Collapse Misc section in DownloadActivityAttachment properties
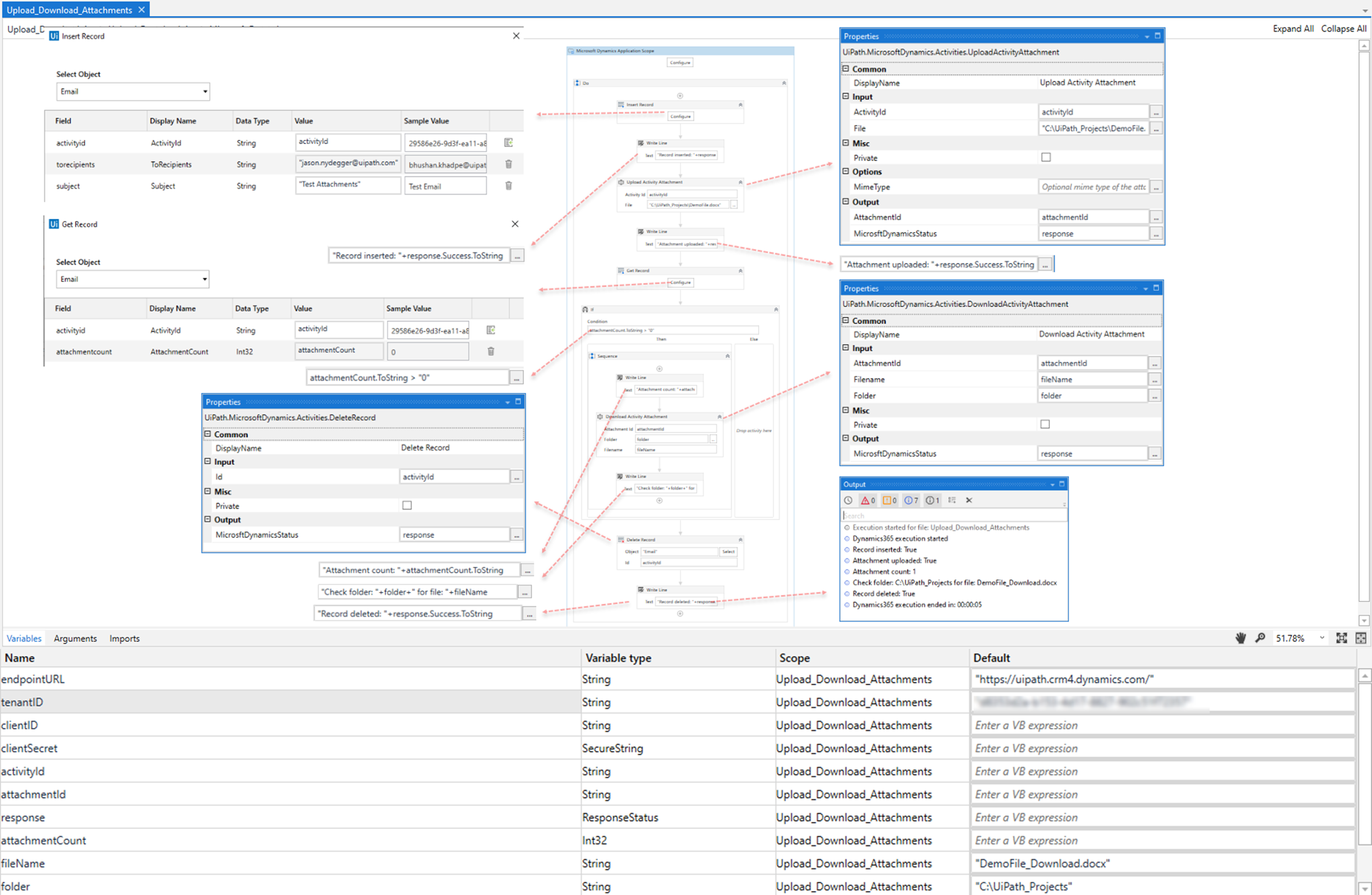This screenshot has width=1372, height=895. point(846,410)
